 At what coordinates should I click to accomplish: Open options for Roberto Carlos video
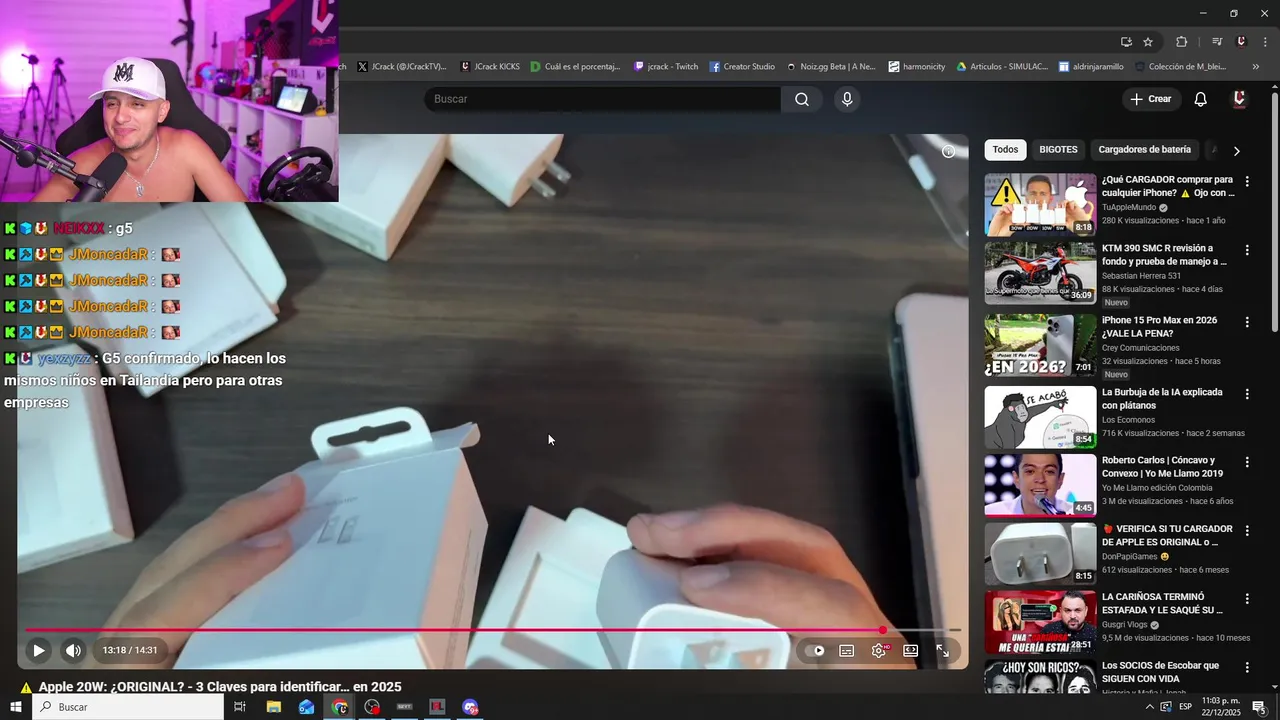click(1247, 462)
